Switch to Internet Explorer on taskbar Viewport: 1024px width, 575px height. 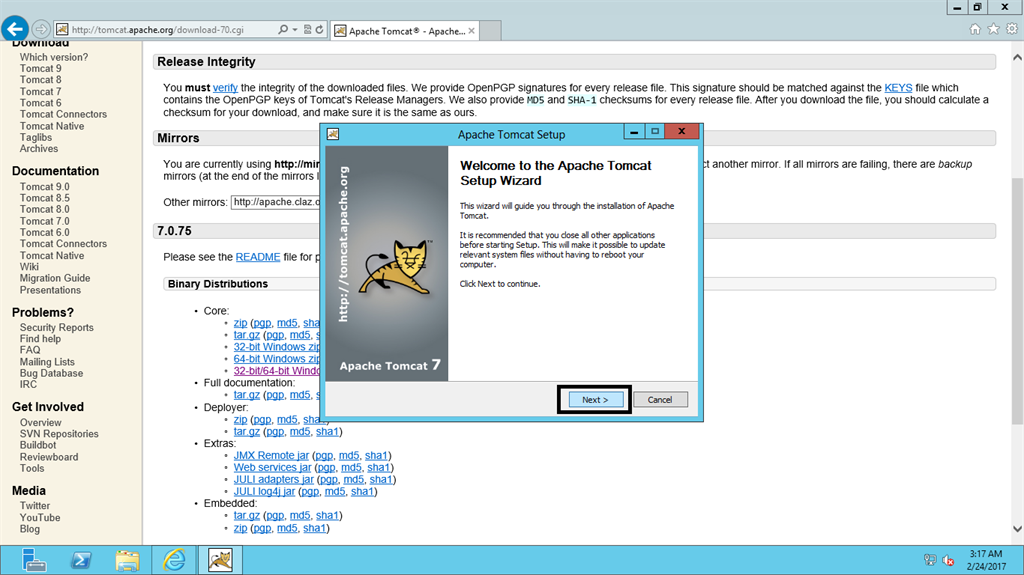pyautogui.click(x=174, y=560)
